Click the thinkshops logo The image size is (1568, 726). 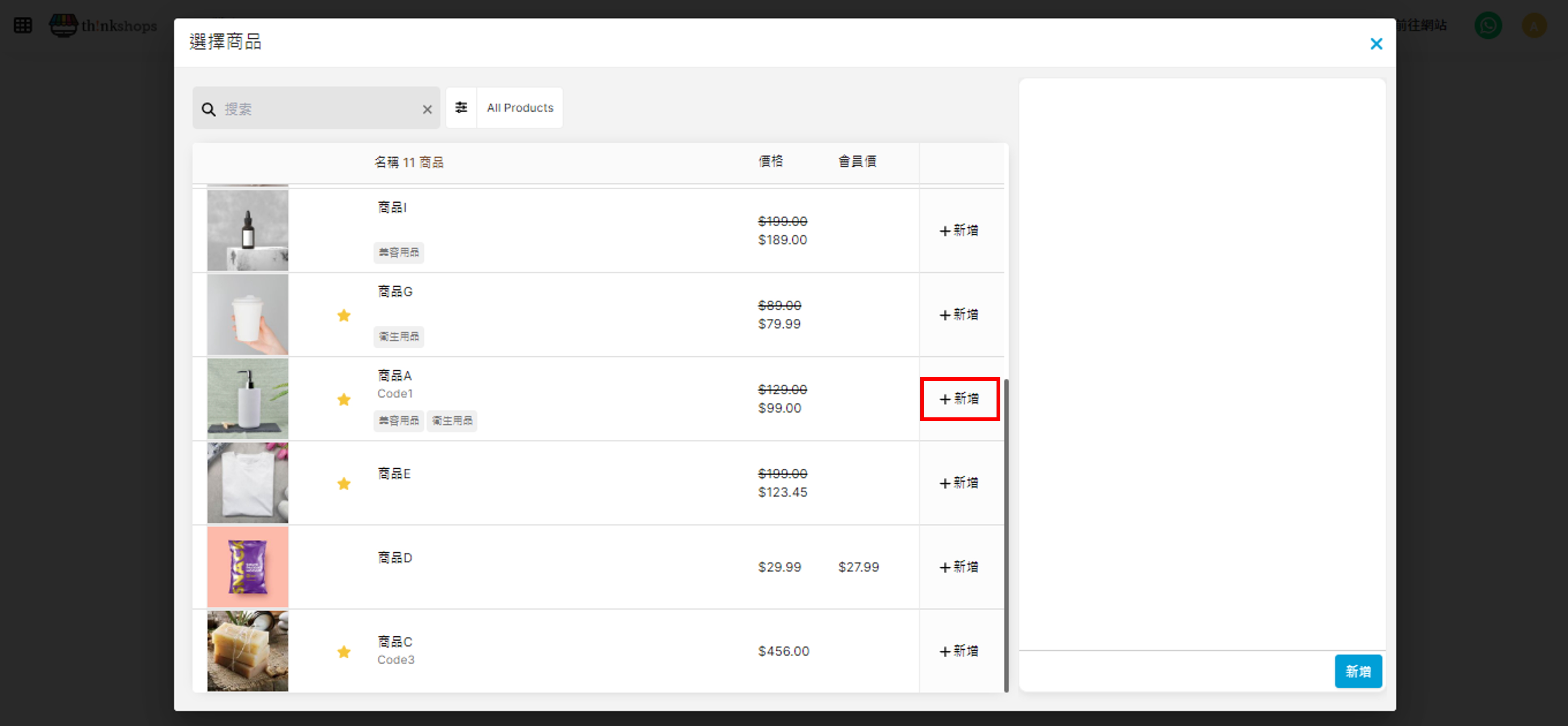(103, 26)
